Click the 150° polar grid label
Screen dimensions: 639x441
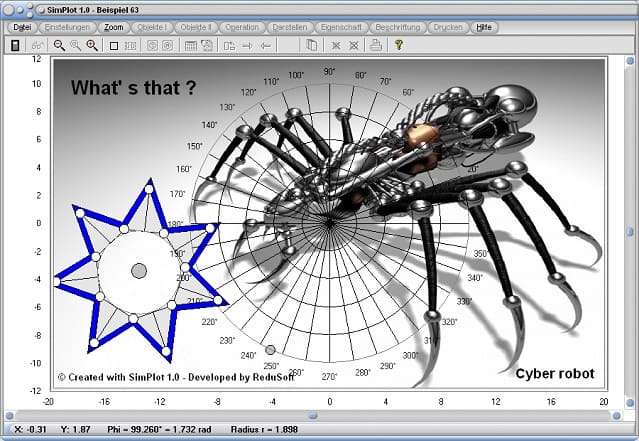point(195,146)
